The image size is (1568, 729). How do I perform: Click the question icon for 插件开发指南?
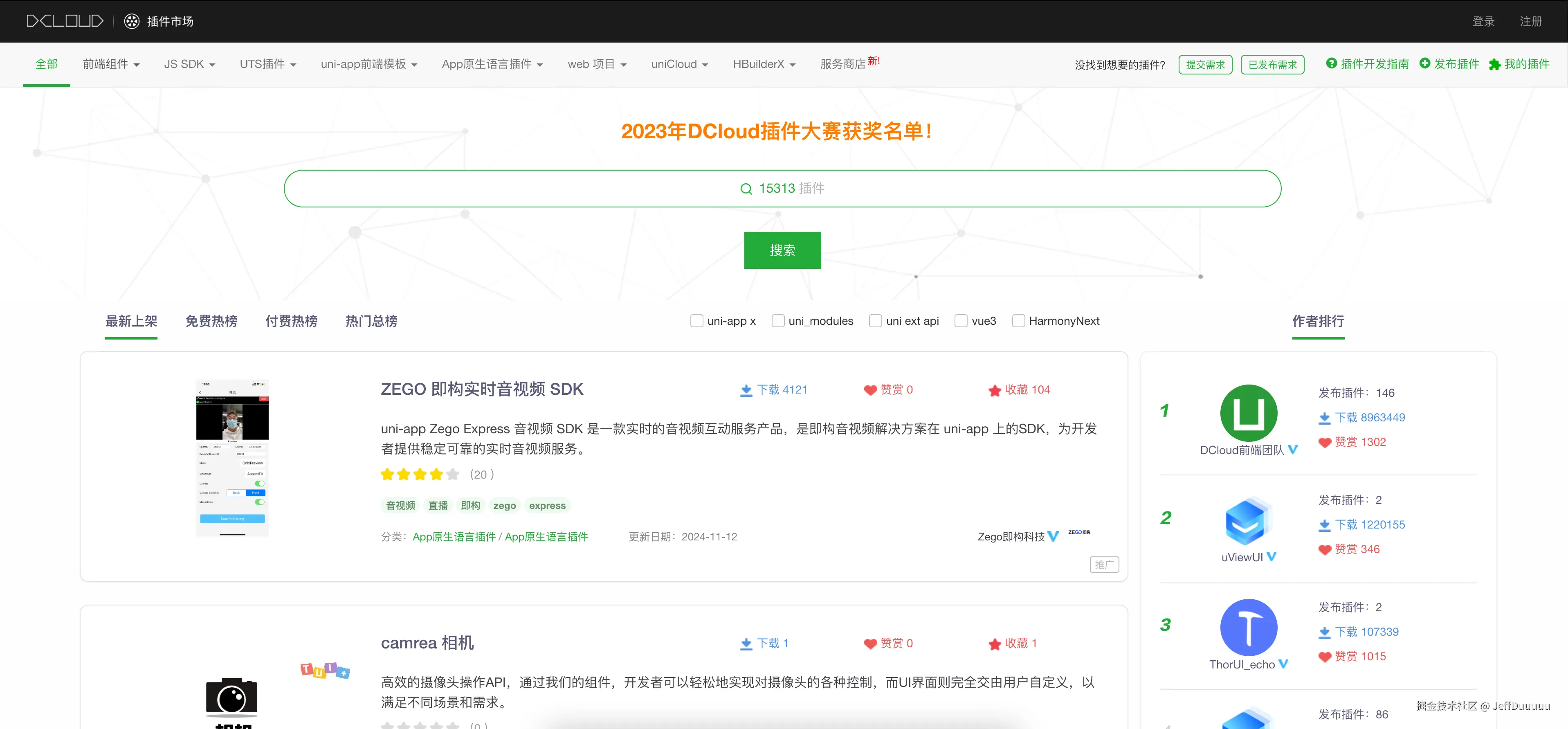click(1331, 63)
